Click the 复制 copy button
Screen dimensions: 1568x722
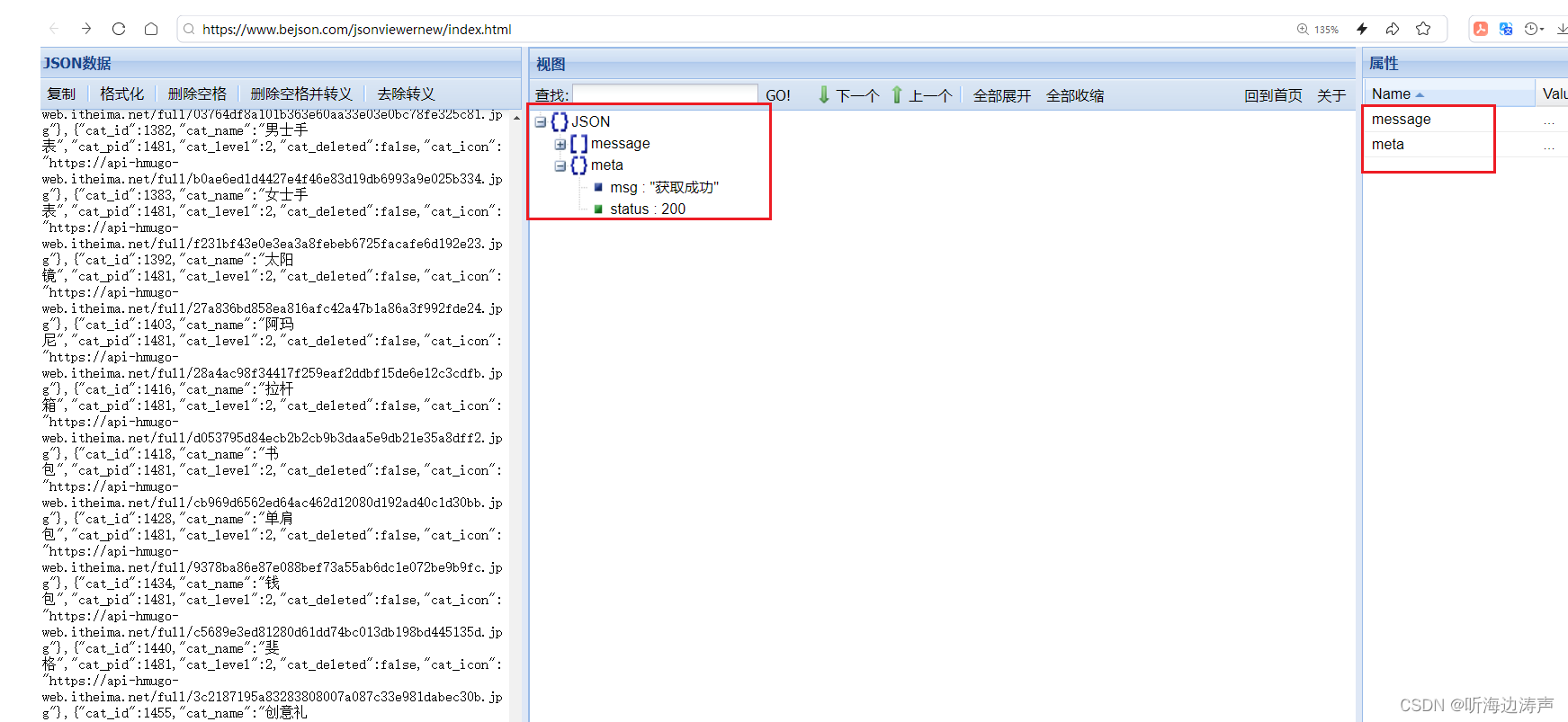[61, 94]
